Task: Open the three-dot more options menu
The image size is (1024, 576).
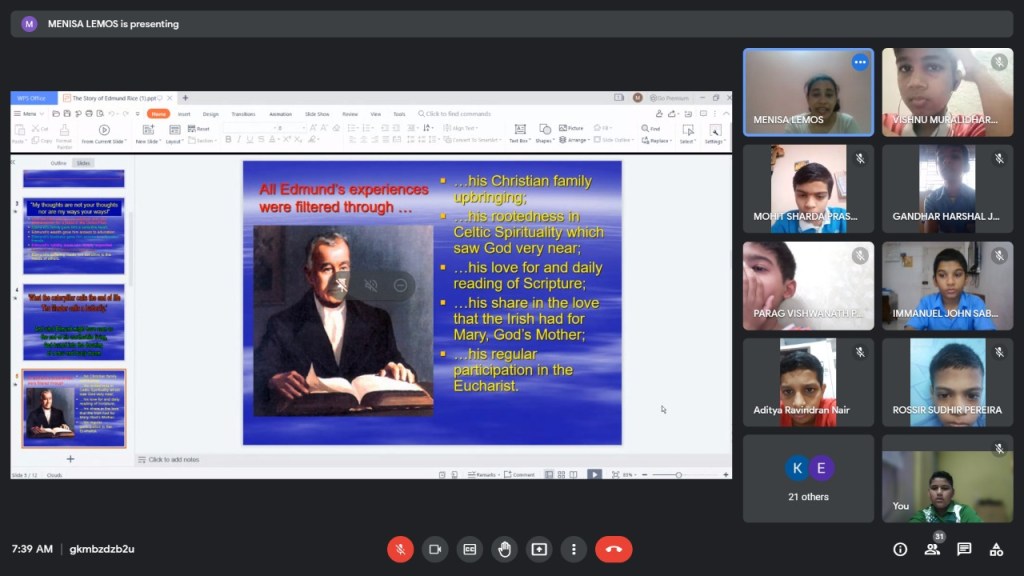Action: tap(573, 549)
